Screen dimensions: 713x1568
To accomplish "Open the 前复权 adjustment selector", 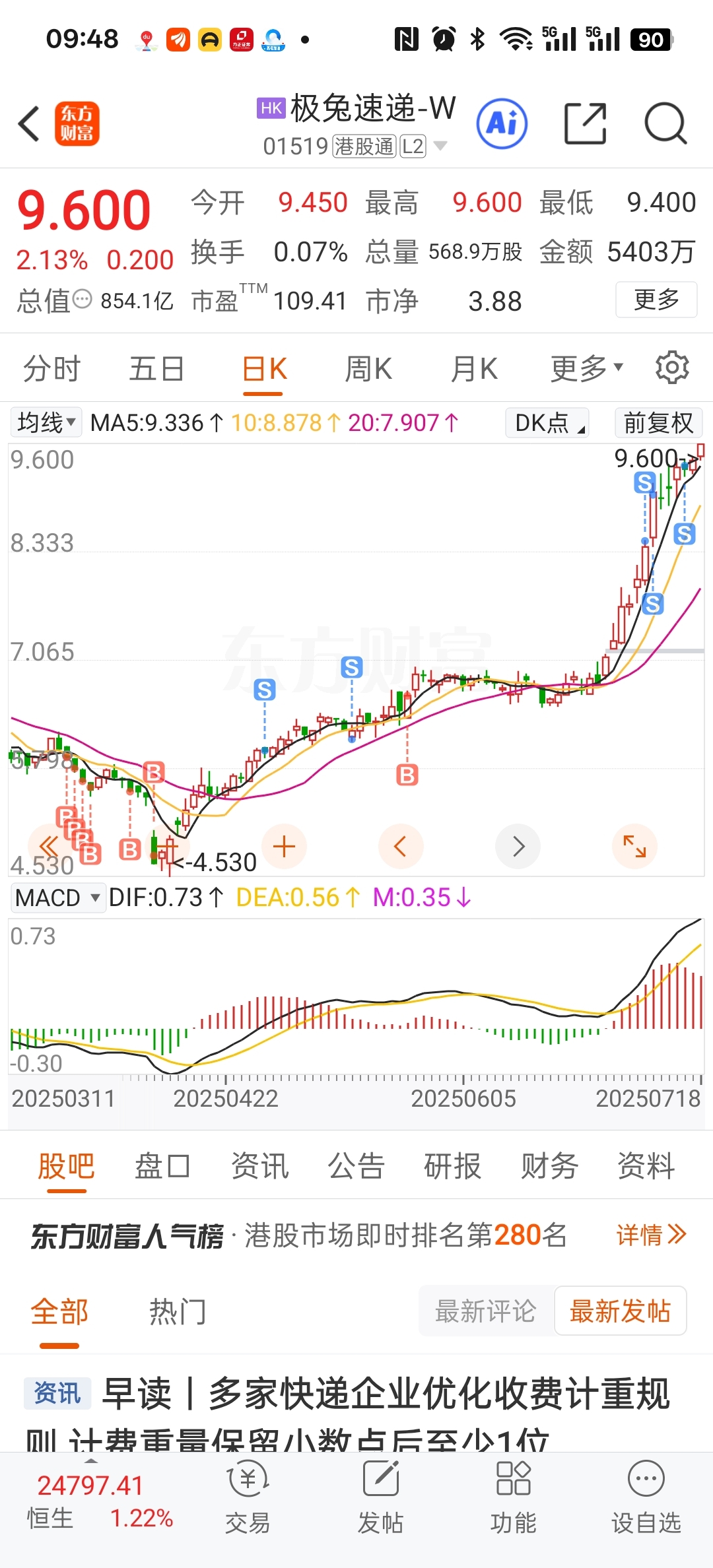I will (658, 422).
